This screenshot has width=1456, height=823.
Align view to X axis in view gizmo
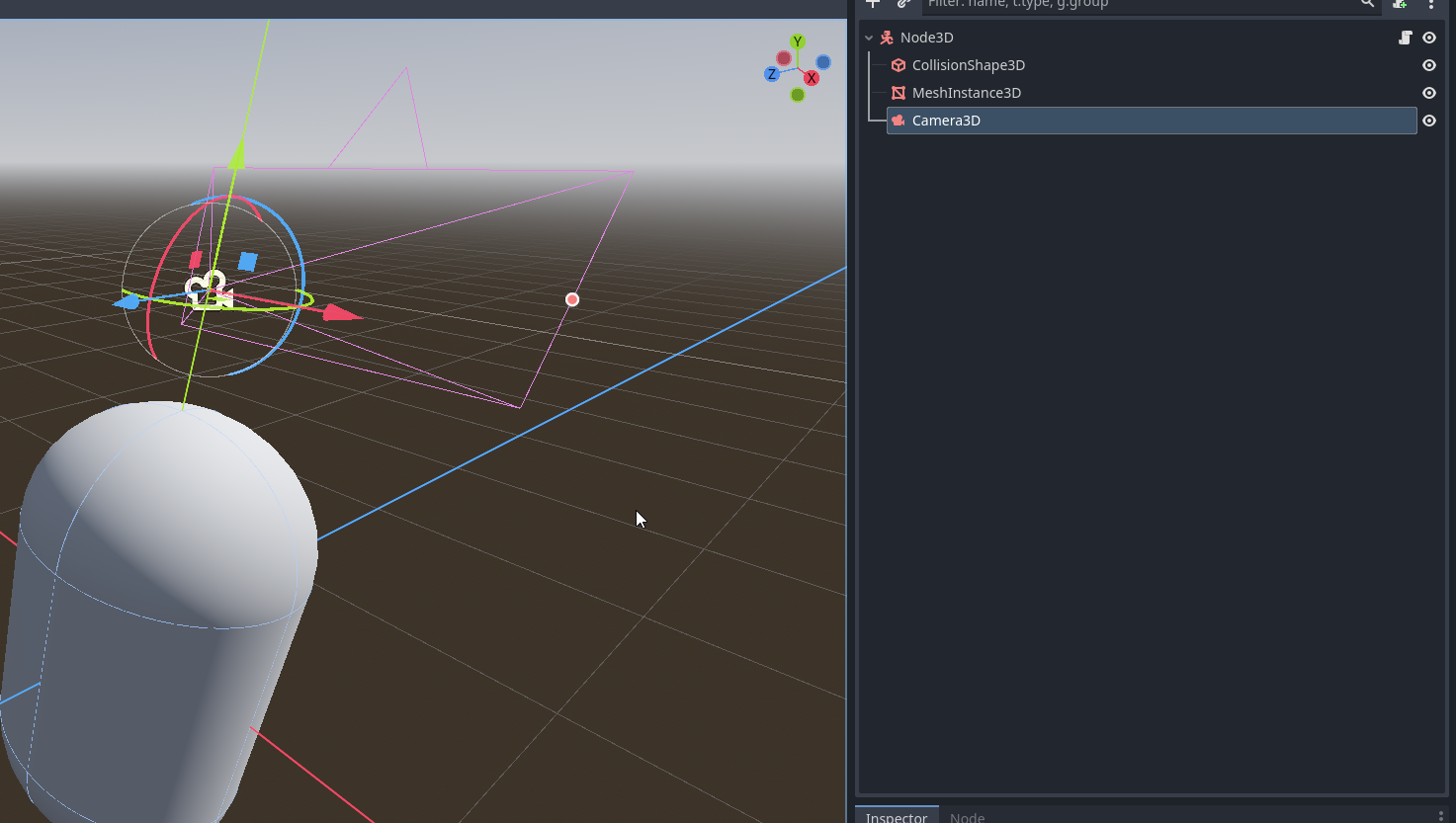click(812, 78)
